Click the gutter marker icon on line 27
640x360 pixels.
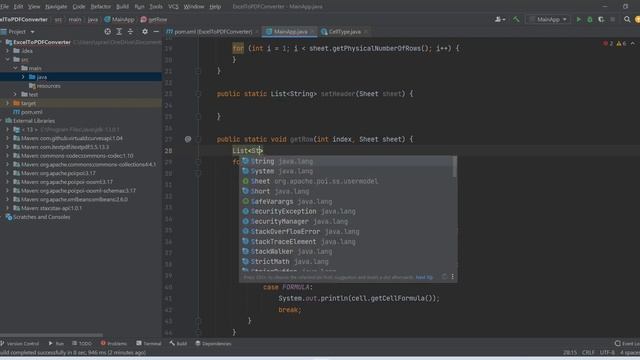pos(188,139)
